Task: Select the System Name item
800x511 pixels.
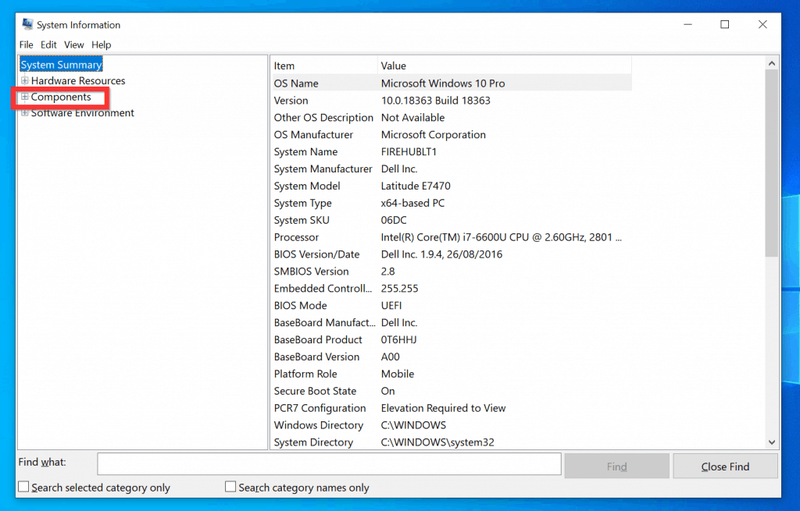Action: pyautogui.click(x=306, y=152)
